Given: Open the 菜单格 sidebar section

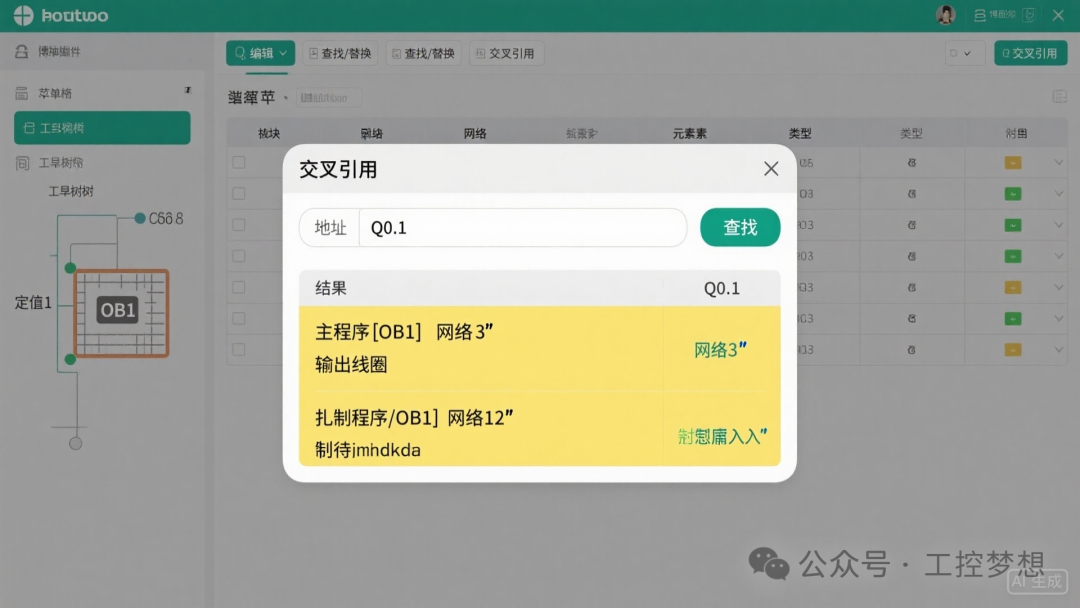Looking at the screenshot, I should (55, 93).
